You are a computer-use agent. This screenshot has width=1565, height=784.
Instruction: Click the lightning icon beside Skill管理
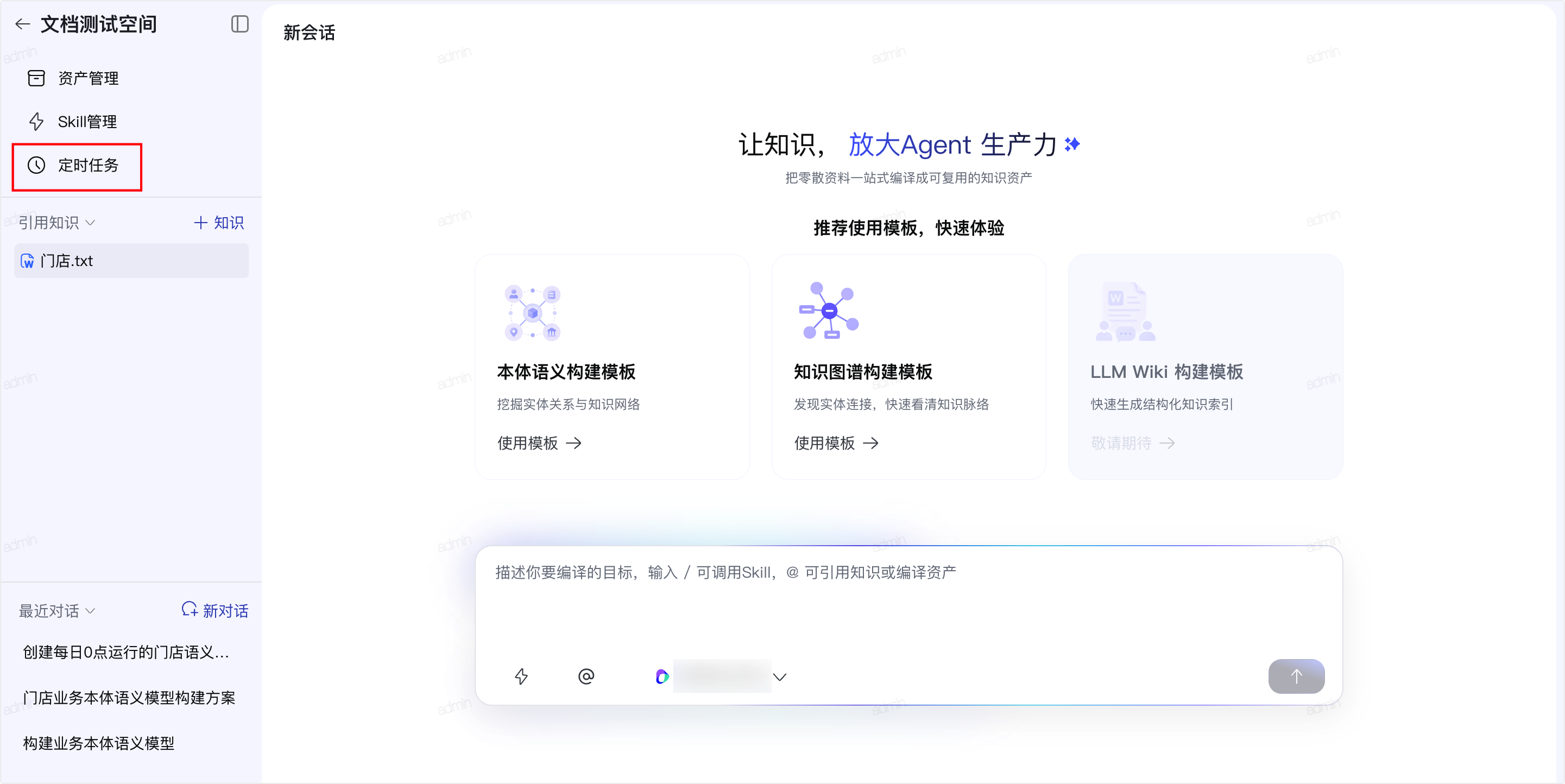click(x=36, y=122)
